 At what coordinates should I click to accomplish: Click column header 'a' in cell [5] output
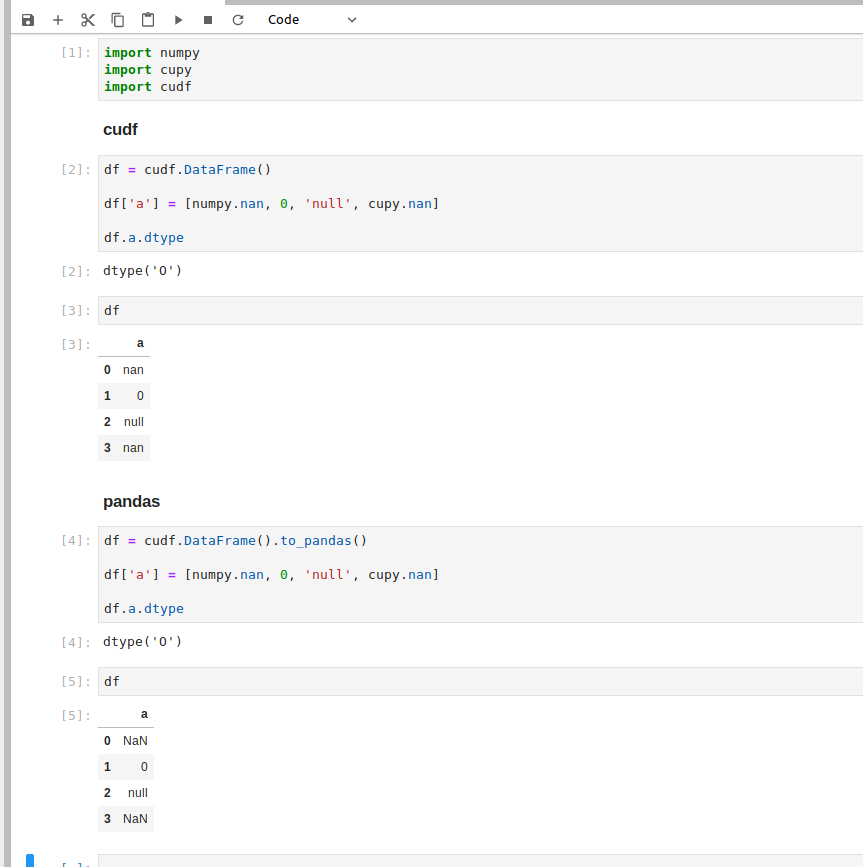point(144,714)
